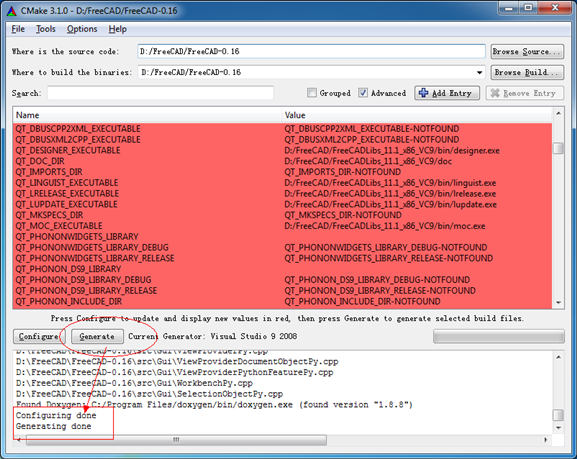Click the 'Configuring done' log line

tap(56, 416)
